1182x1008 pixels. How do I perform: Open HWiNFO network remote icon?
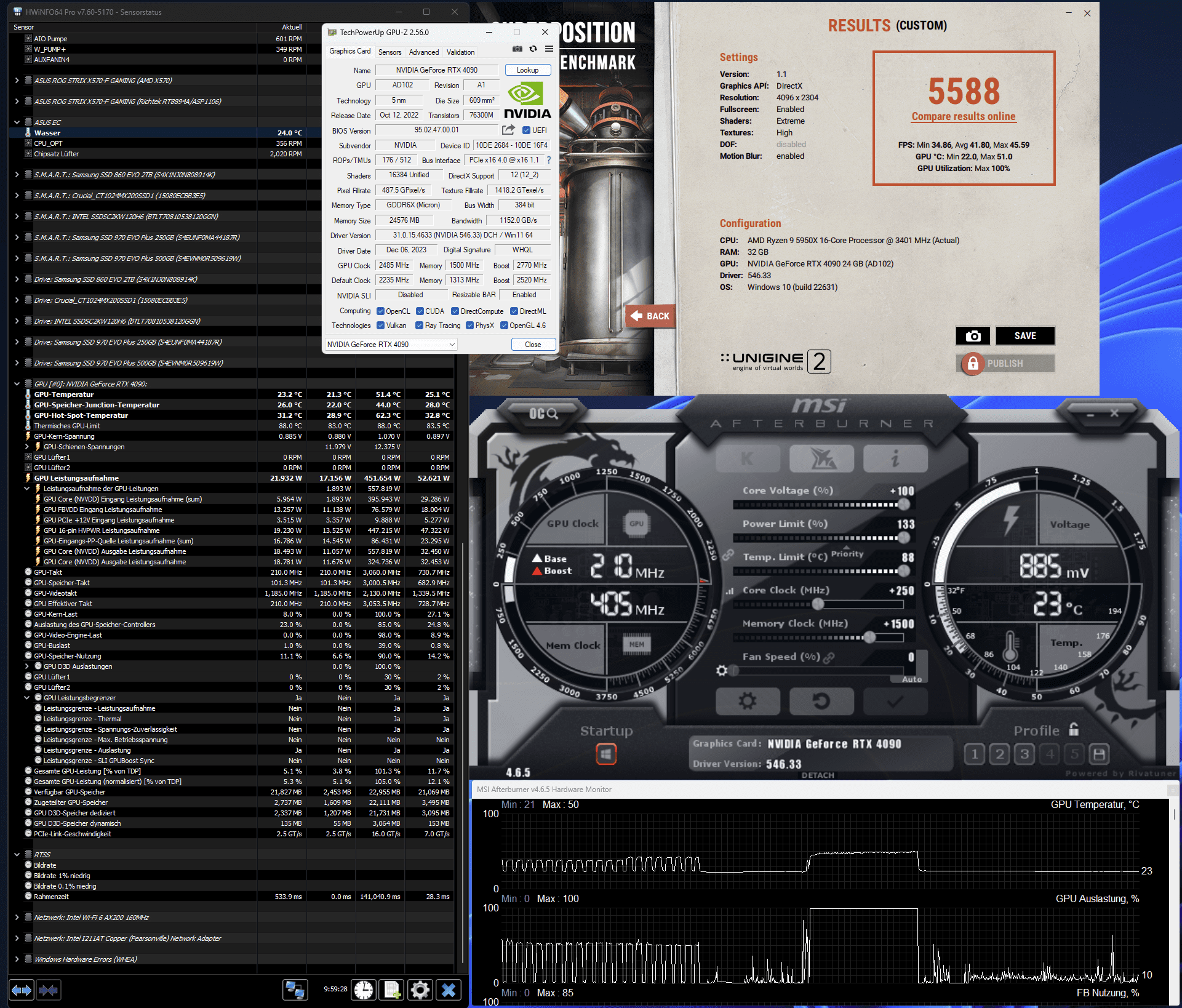click(295, 990)
